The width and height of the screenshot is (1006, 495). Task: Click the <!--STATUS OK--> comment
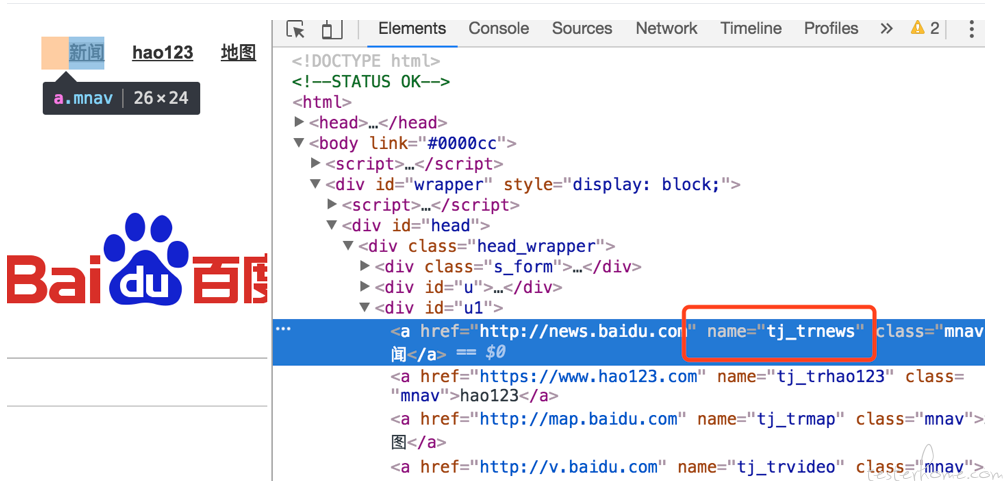click(371, 82)
